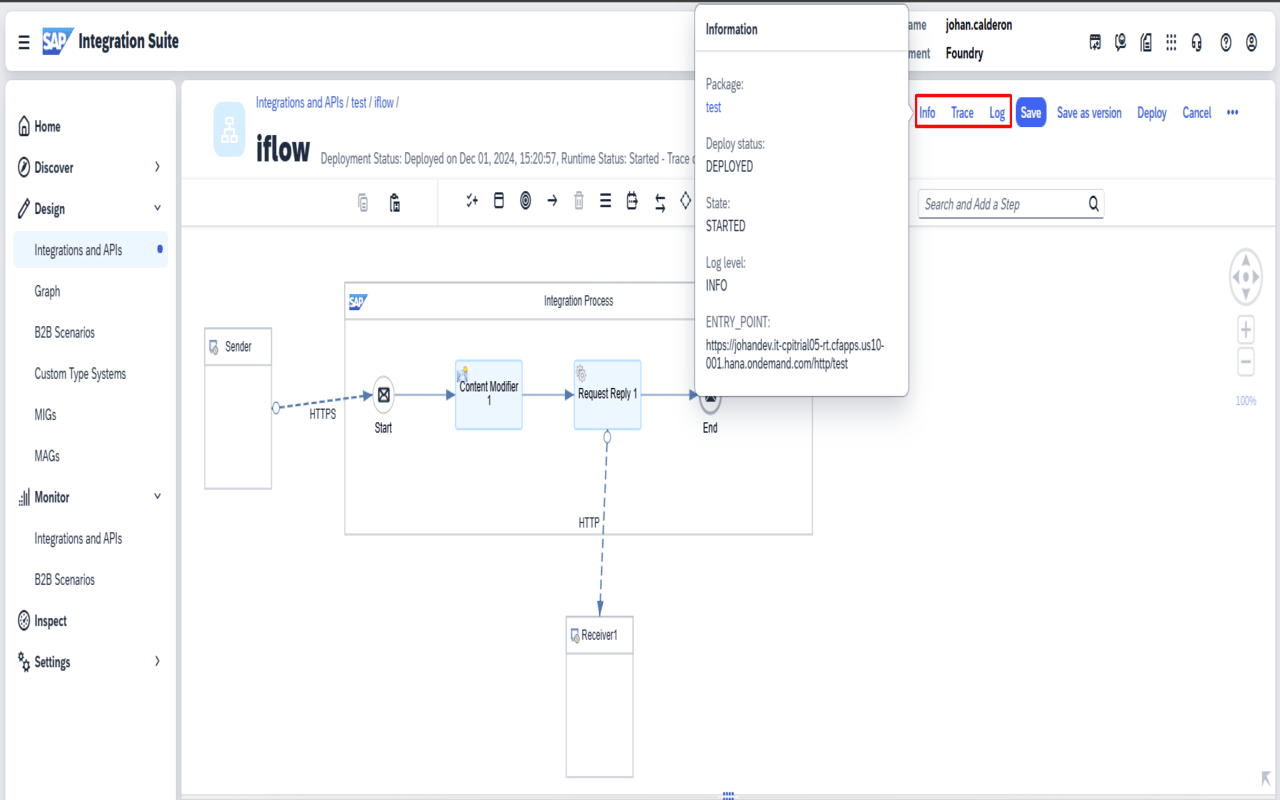The image size is (1280, 800).
Task: Select the End event label
Action: (710, 428)
